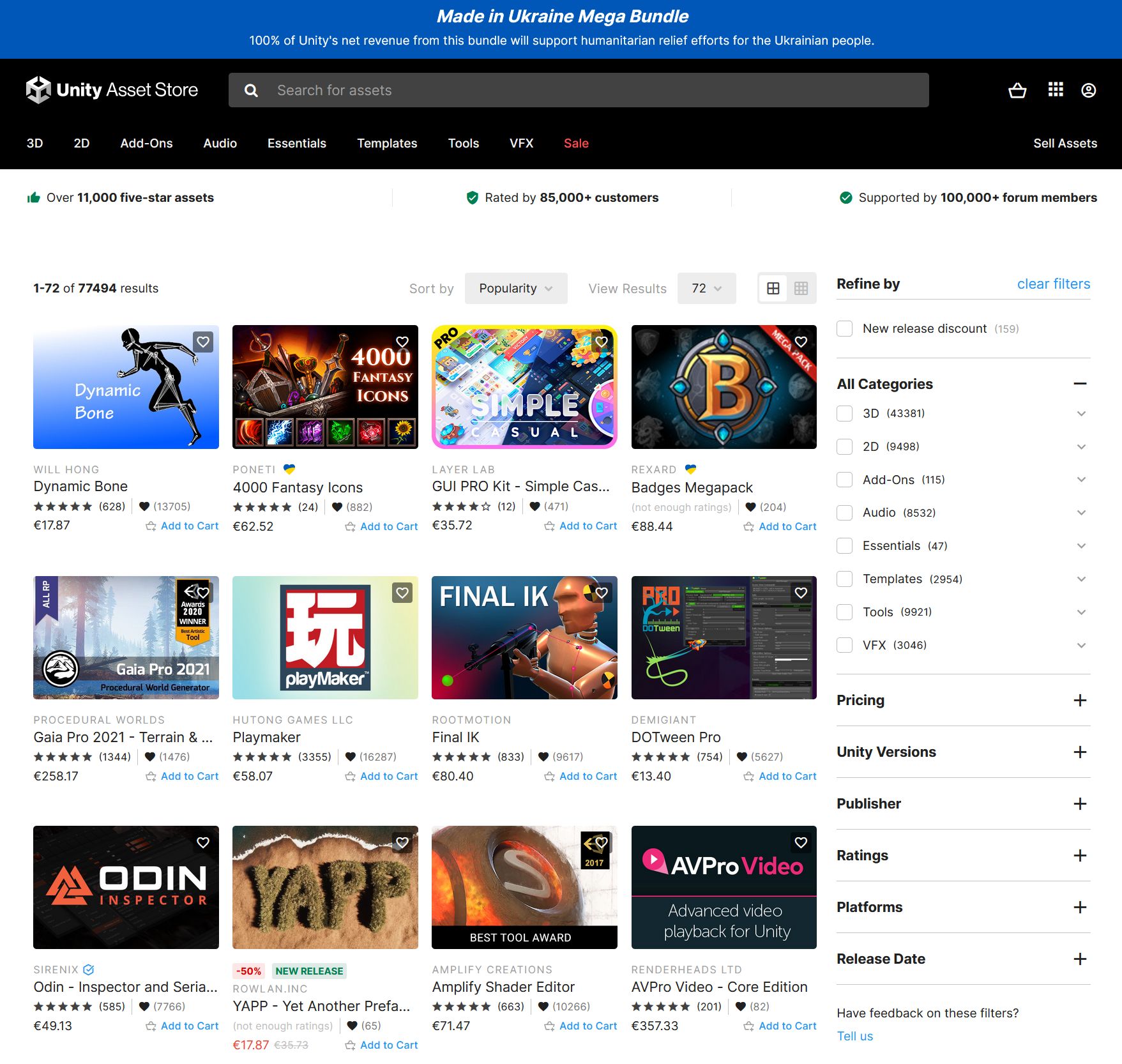Open the View Results 72 dropdown

pos(706,288)
